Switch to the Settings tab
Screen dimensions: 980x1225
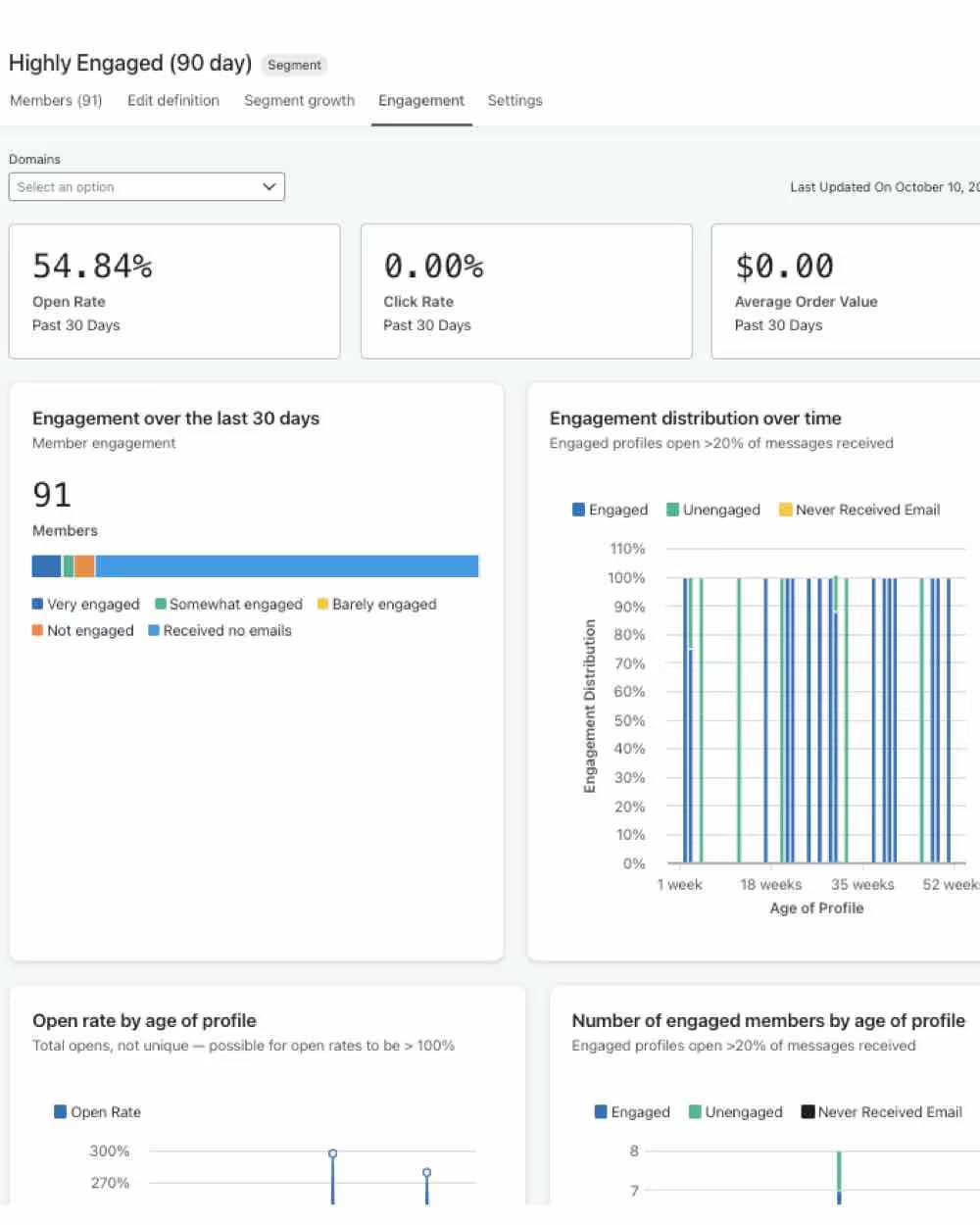click(x=514, y=100)
